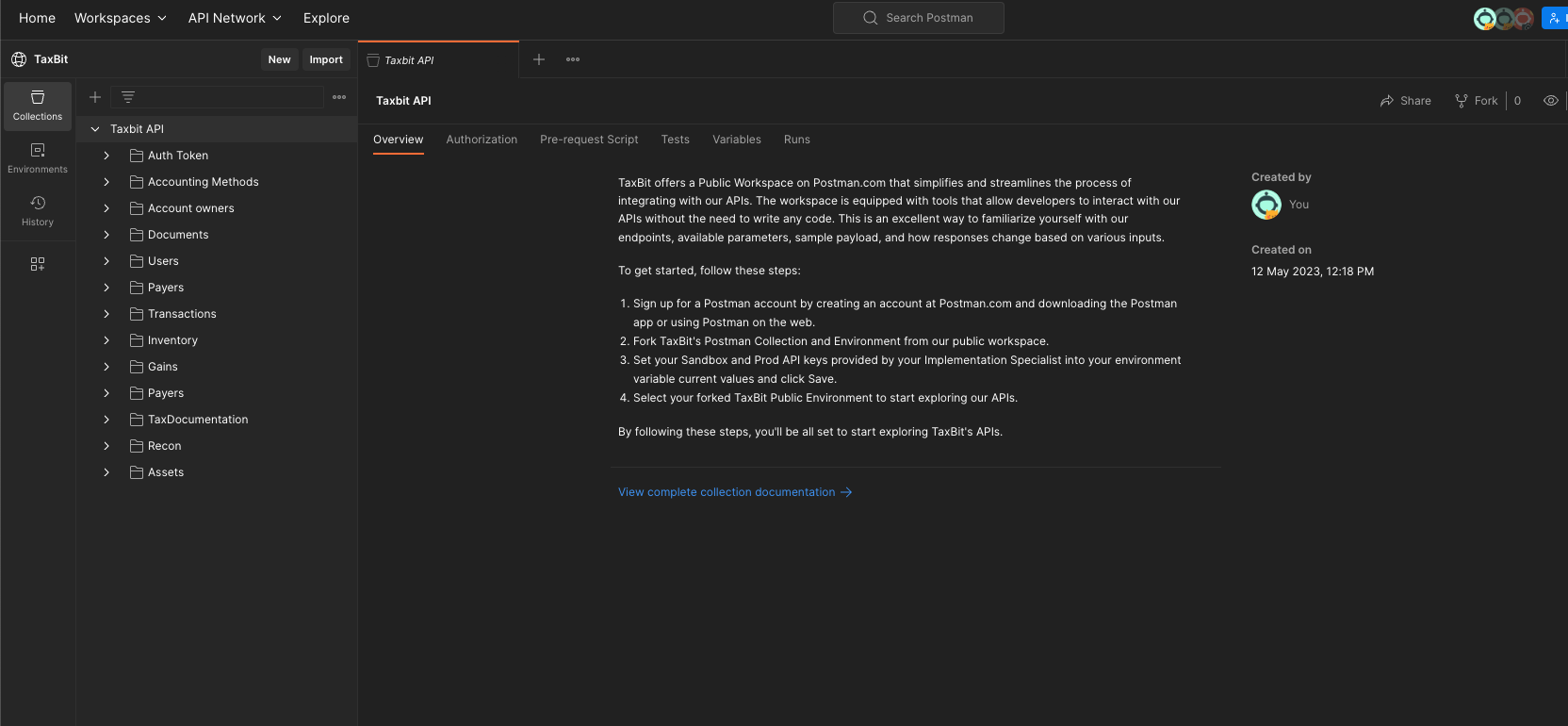This screenshot has height=726, width=1568.
Task: Open the Workspaces dropdown menu
Action: (121, 18)
